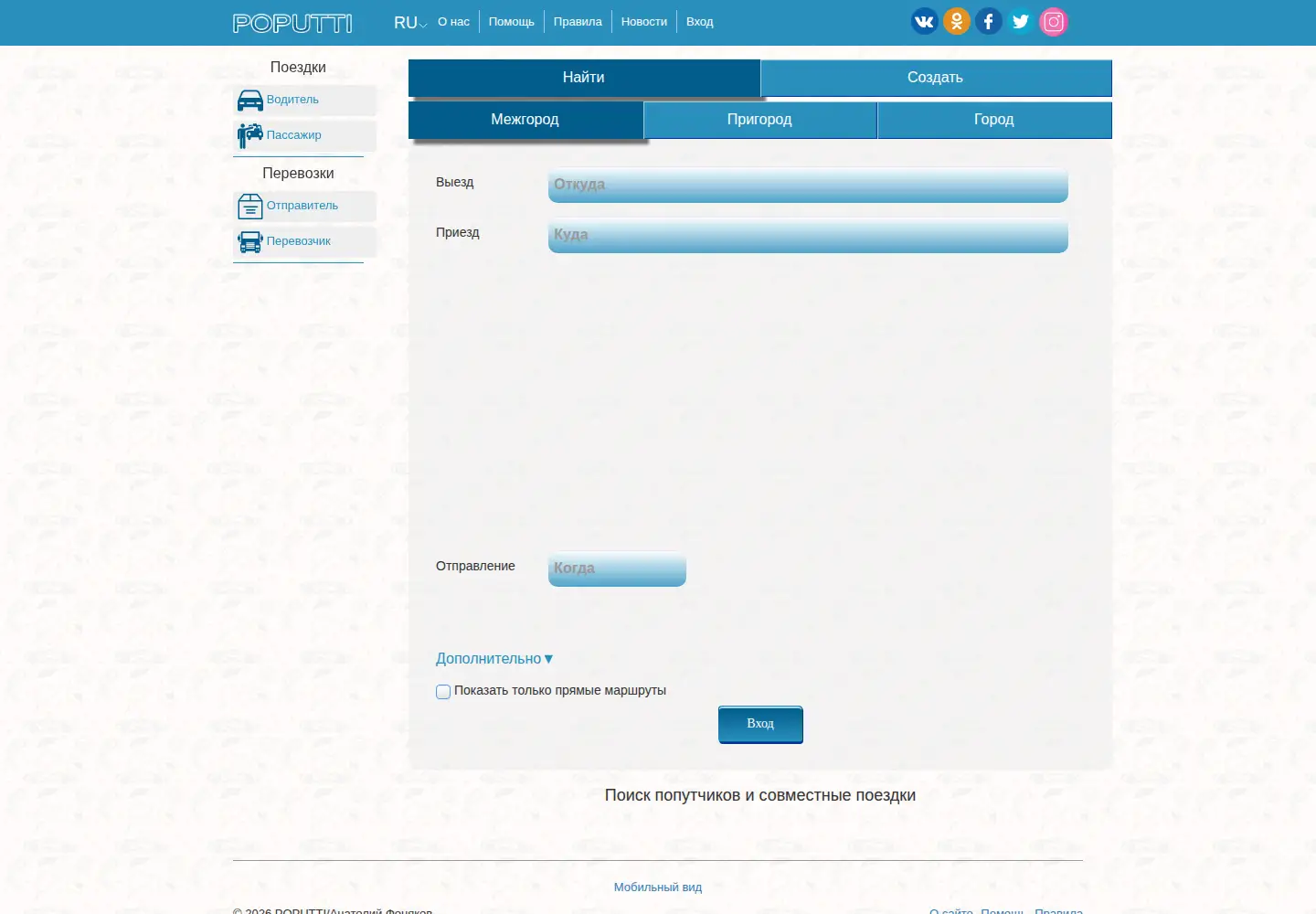
Task: Select the Межгород tab
Action: 525,120
